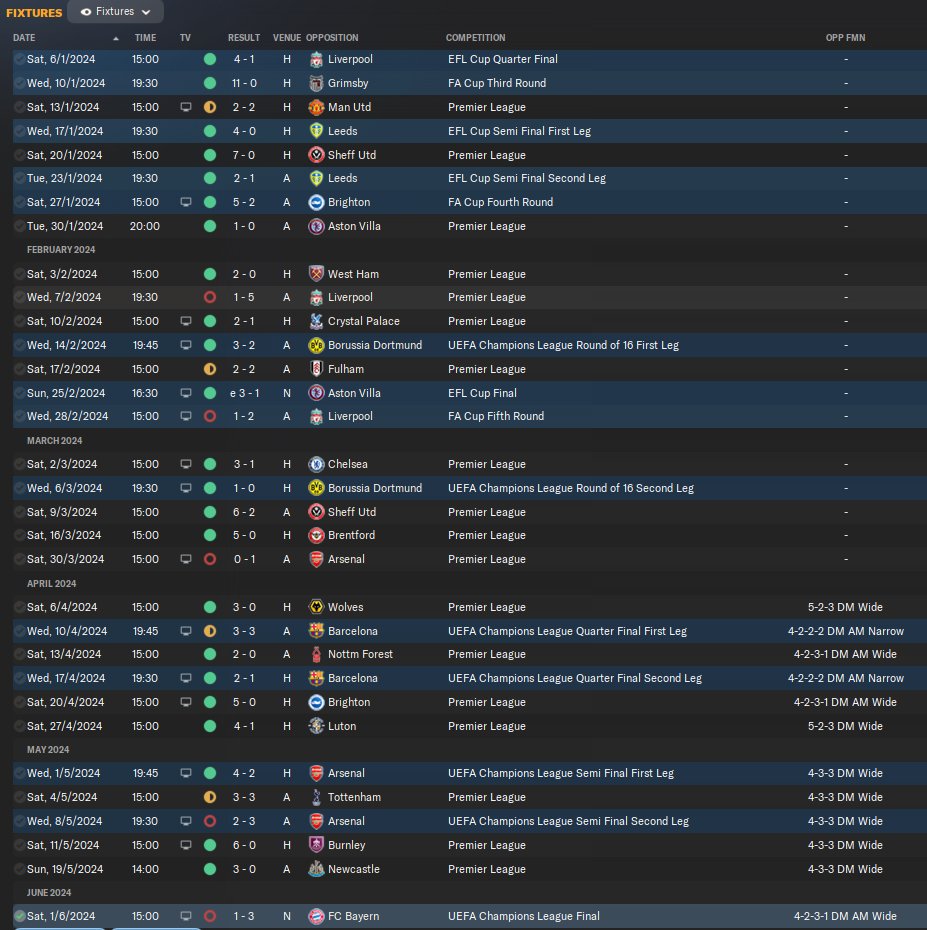The width and height of the screenshot is (927, 930).
Task: Click the FC Bayern club badge
Action: (x=316, y=916)
